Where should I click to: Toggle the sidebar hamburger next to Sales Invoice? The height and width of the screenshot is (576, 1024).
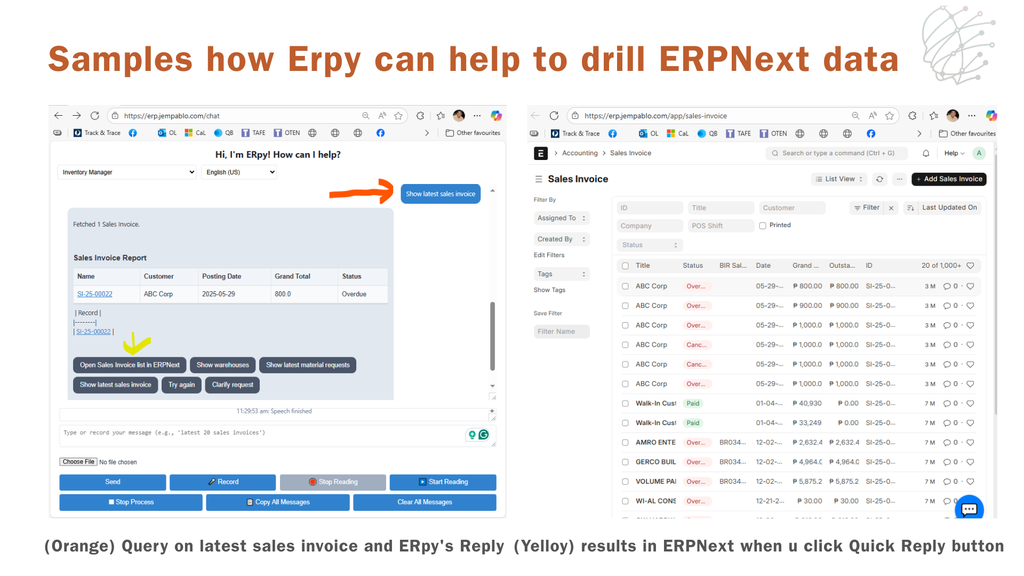[x=539, y=179]
